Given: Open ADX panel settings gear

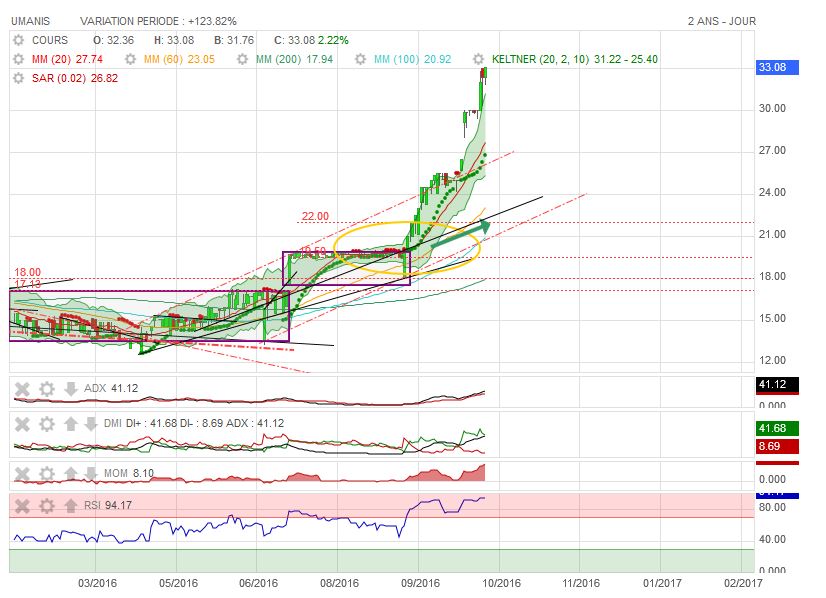Looking at the screenshot, I should click(x=47, y=389).
